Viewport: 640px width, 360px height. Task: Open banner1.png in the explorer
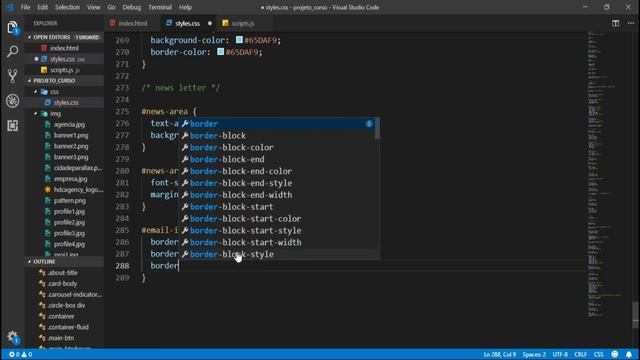pyautogui.click(x=64, y=135)
